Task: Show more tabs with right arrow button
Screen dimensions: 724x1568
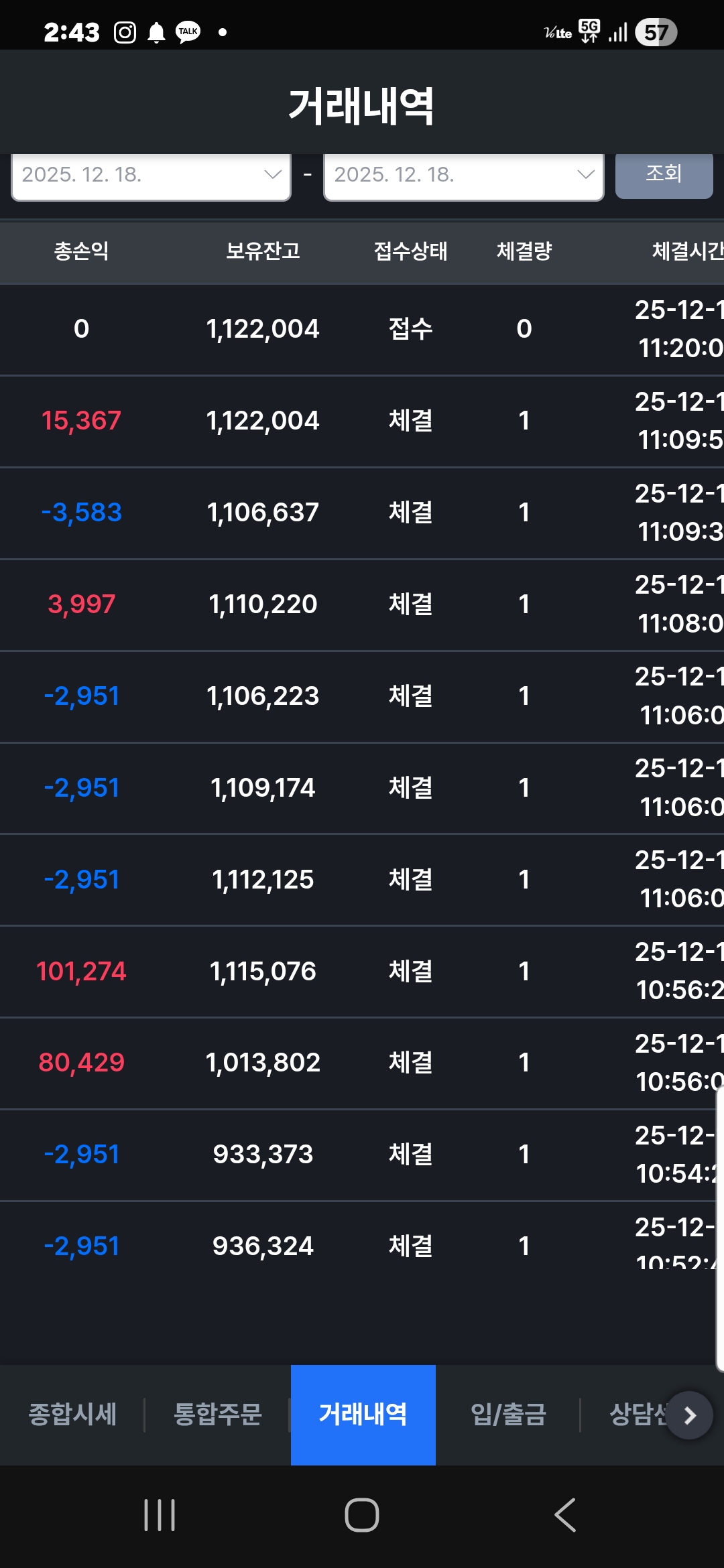Action: [x=690, y=1415]
